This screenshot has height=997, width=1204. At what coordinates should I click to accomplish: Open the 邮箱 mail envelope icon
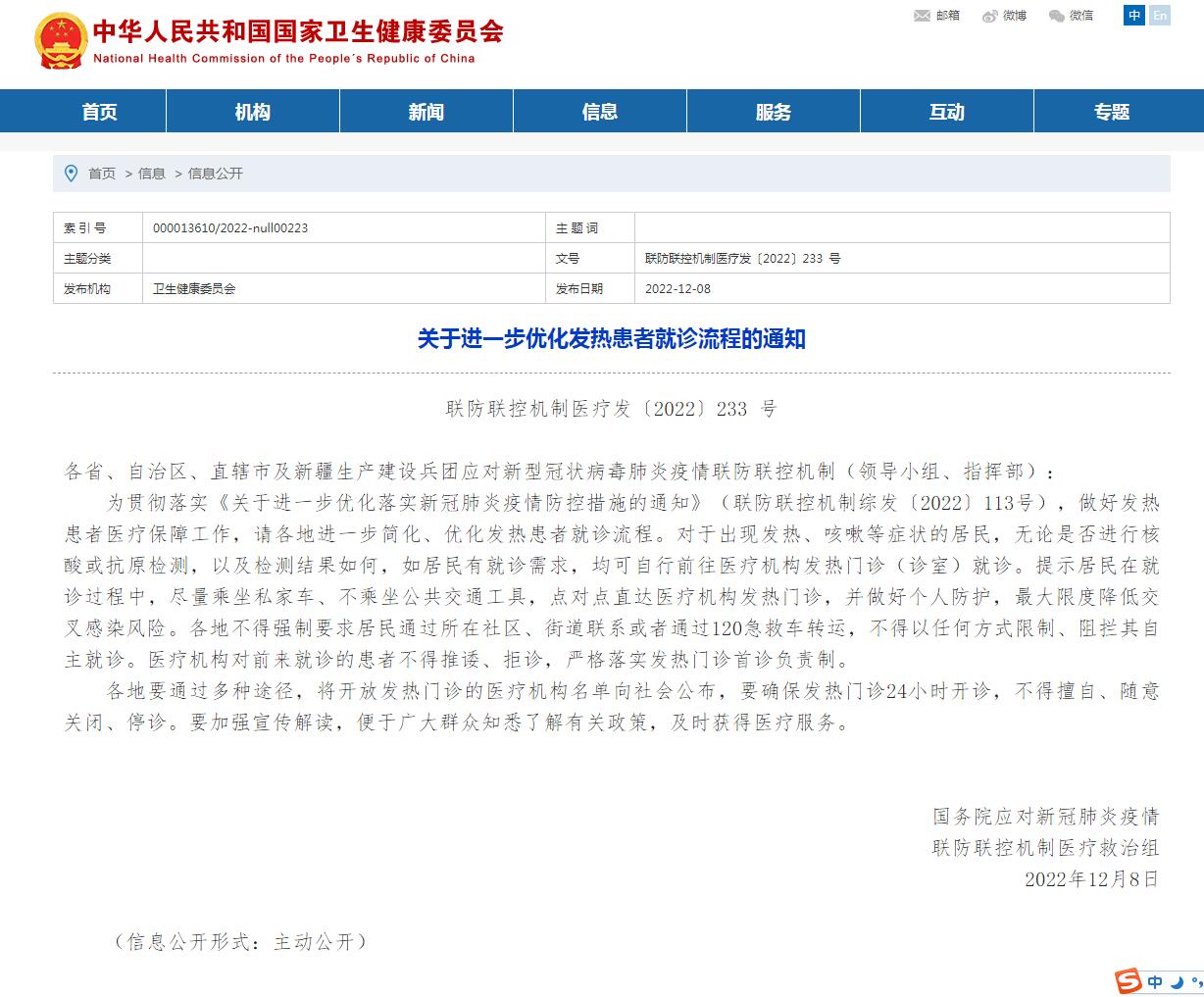(x=922, y=16)
